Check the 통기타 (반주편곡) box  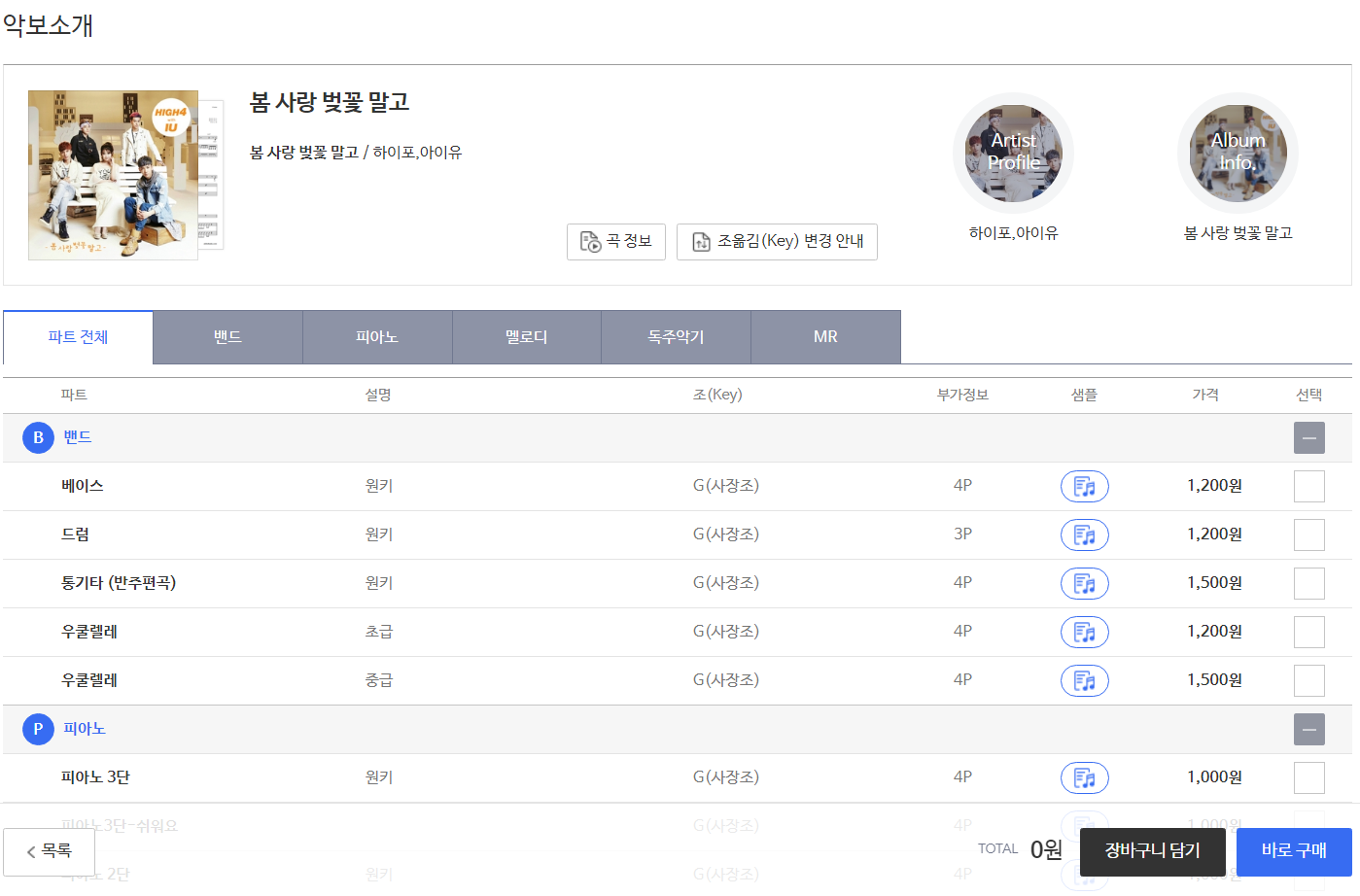(x=1308, y=583)
